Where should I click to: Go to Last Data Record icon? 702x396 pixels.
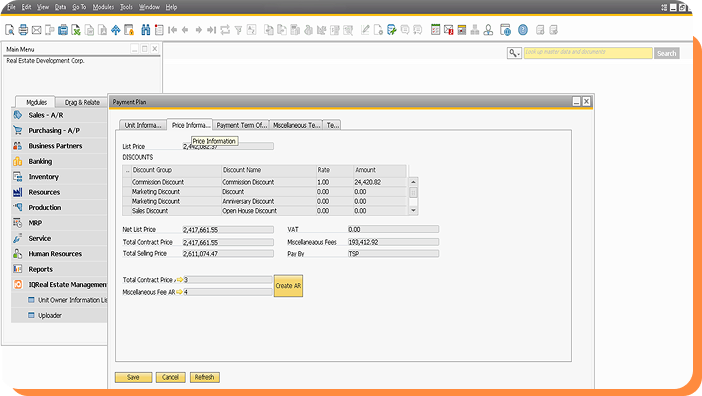(212, 30)
